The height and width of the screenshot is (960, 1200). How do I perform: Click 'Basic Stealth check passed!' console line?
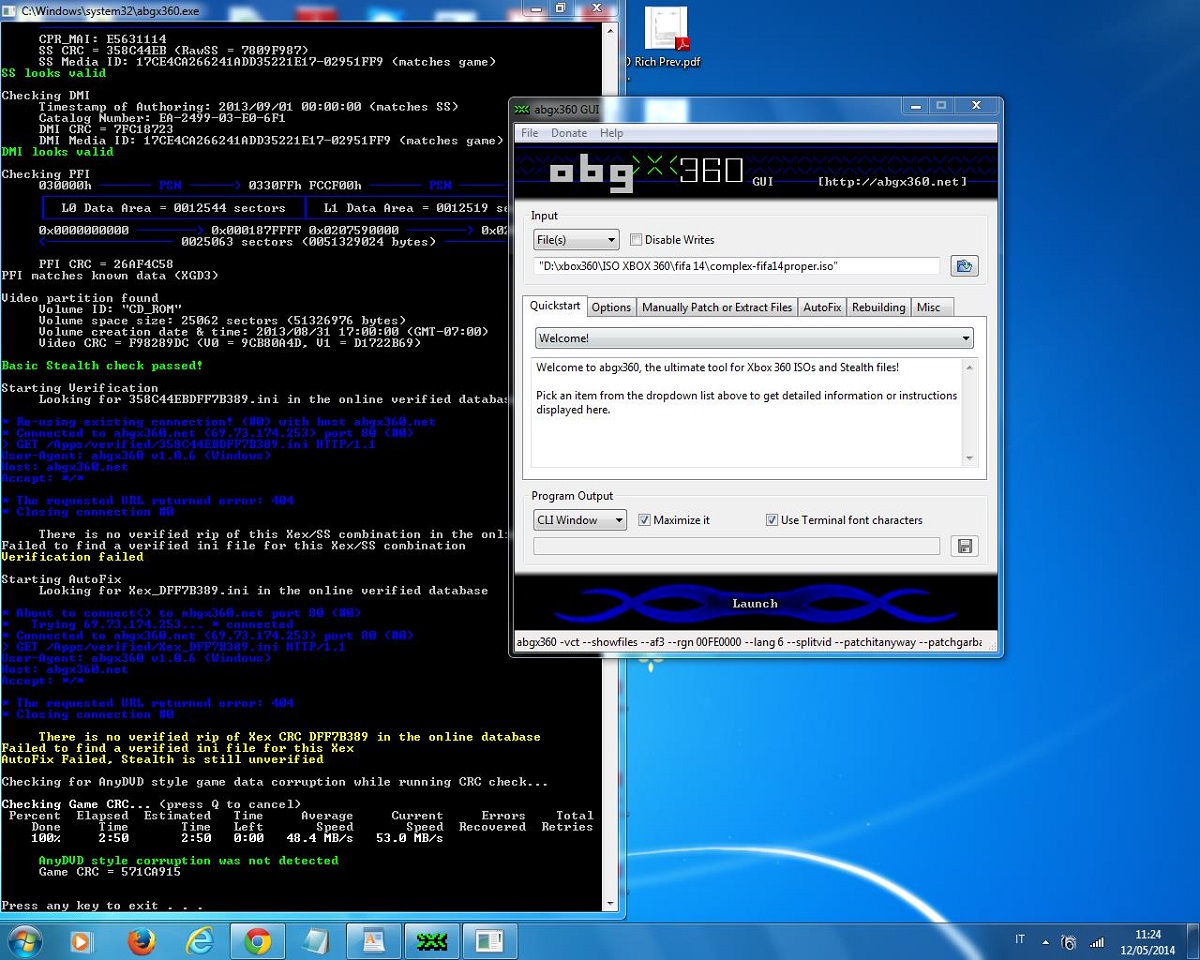[102, 365]
